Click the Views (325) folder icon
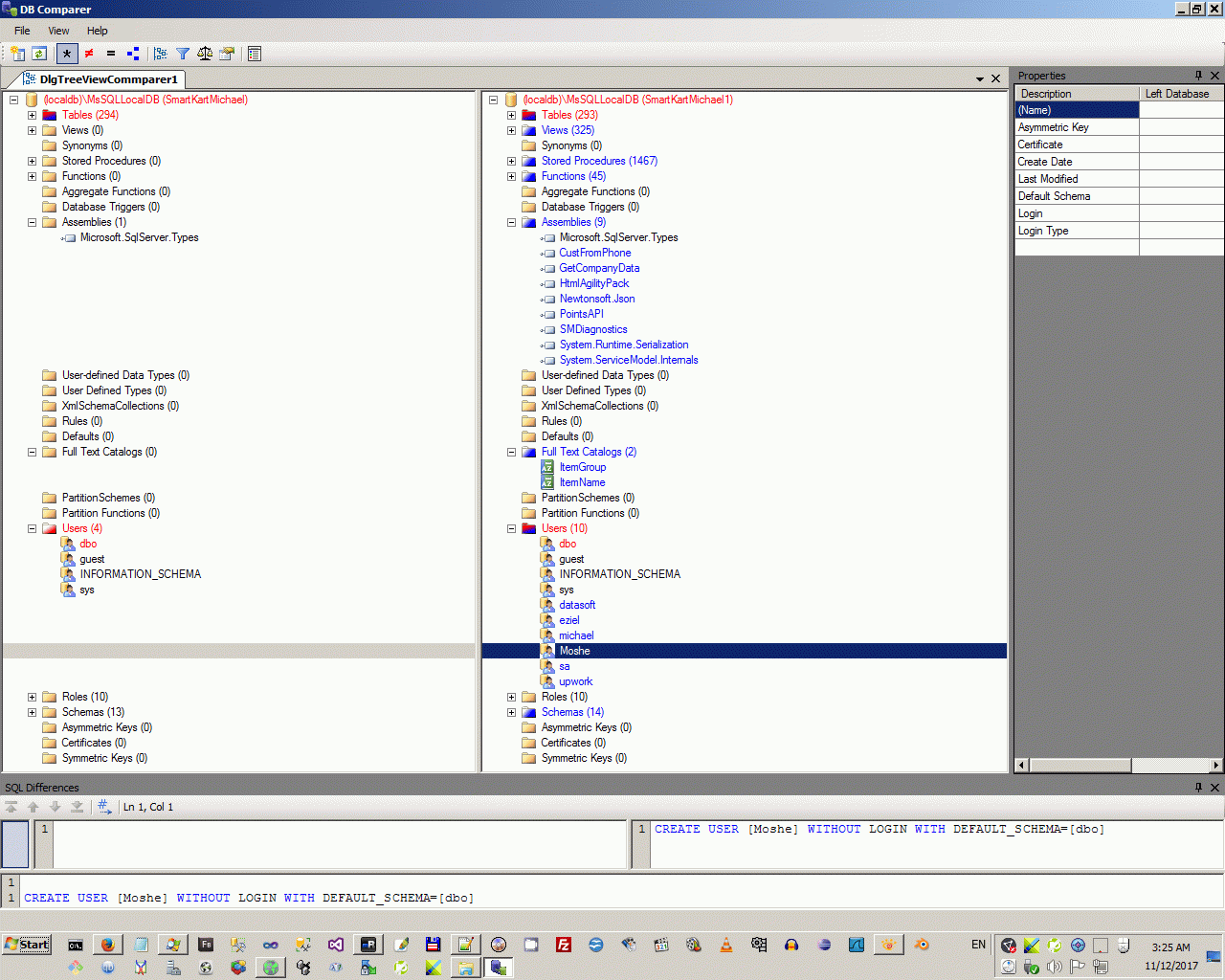Screen dimensions: 1225x980 pyautogui.click(x=529, y=130)
